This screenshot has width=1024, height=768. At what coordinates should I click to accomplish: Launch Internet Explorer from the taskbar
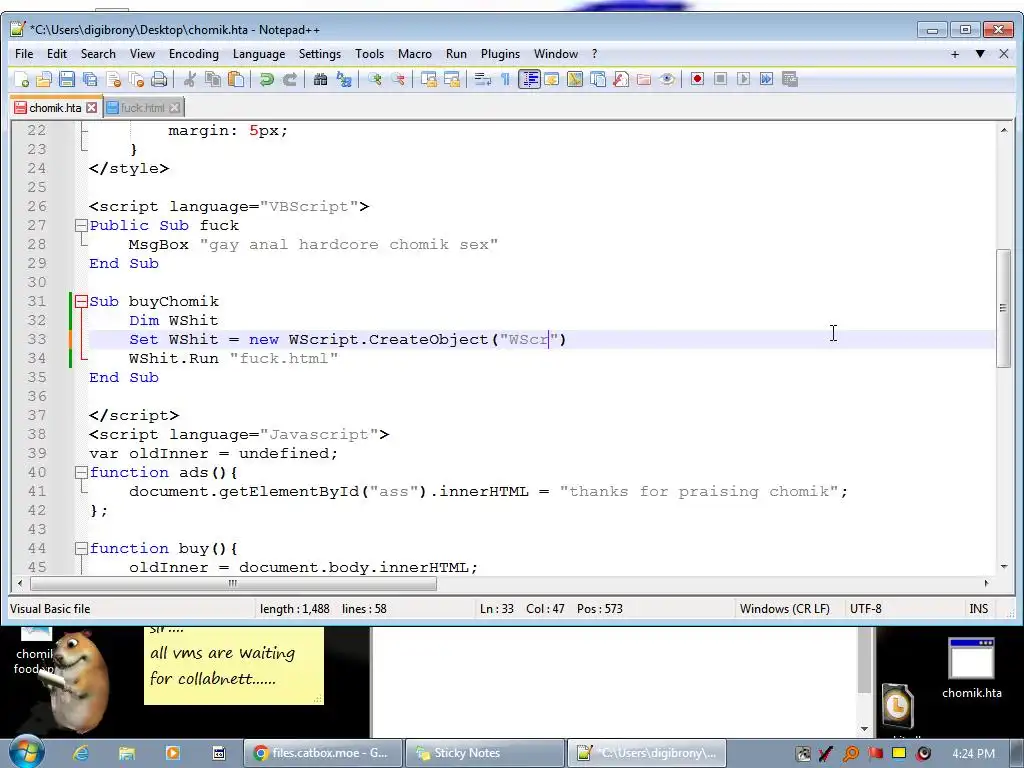[x=81, y=753]
